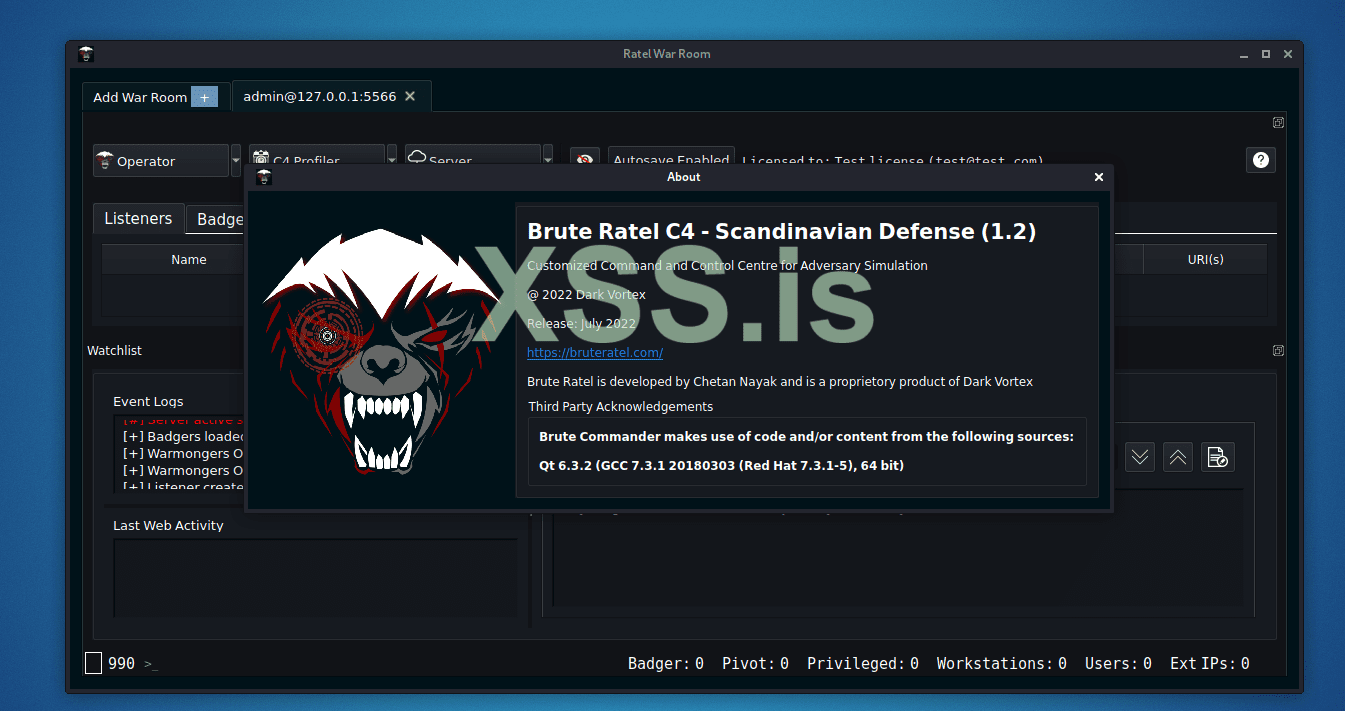Click the plus icon on Add War Room

point(204,97)
